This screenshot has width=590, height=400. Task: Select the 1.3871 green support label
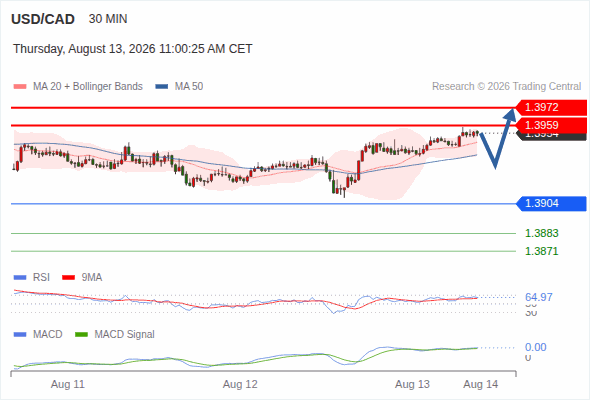click(542, 251)
